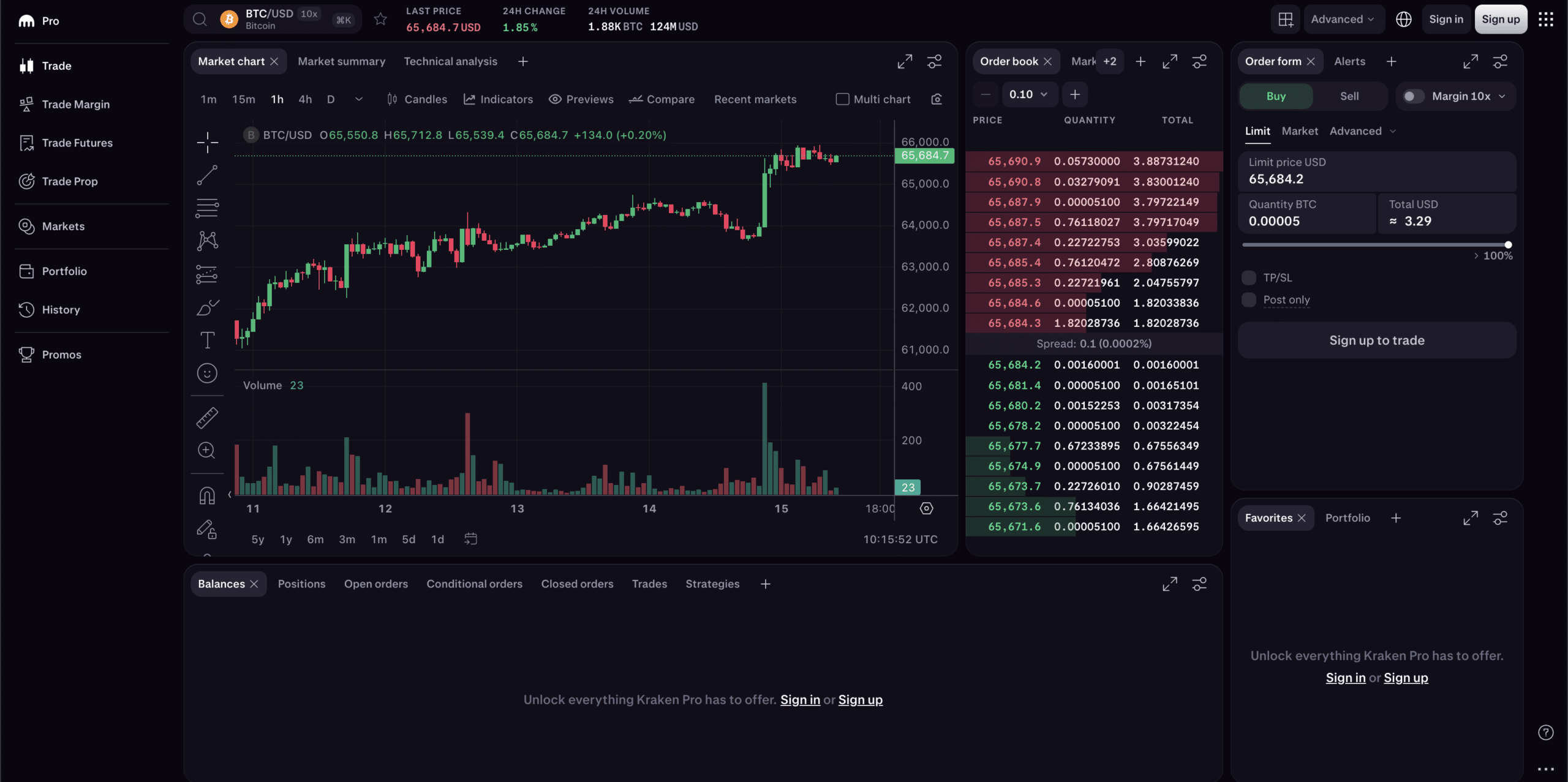Toggle magnet mode on chart
This screenshot has height=782, width=1568.
[x=207, y=495]
